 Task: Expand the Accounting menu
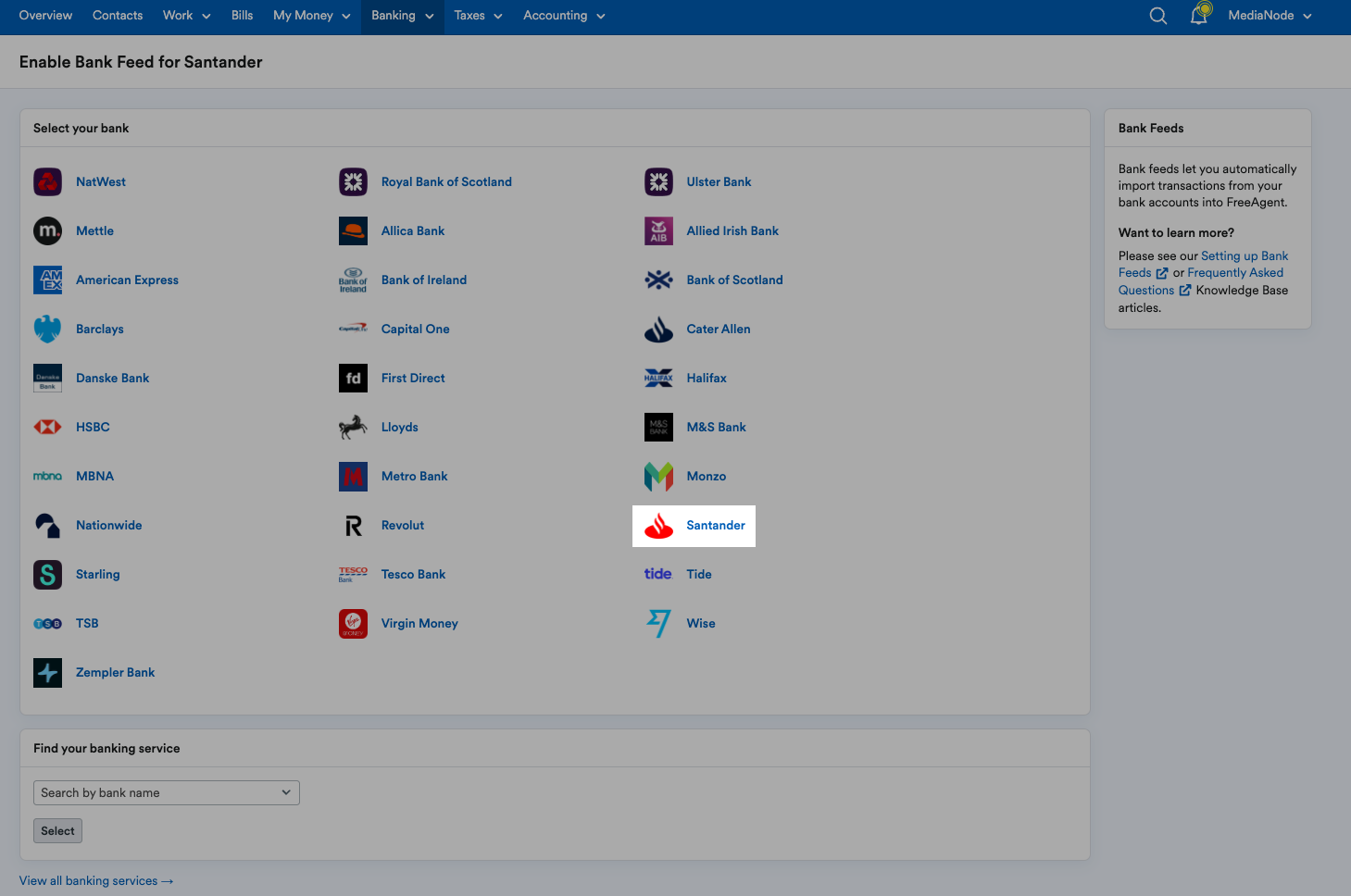(x=565, y=16)
